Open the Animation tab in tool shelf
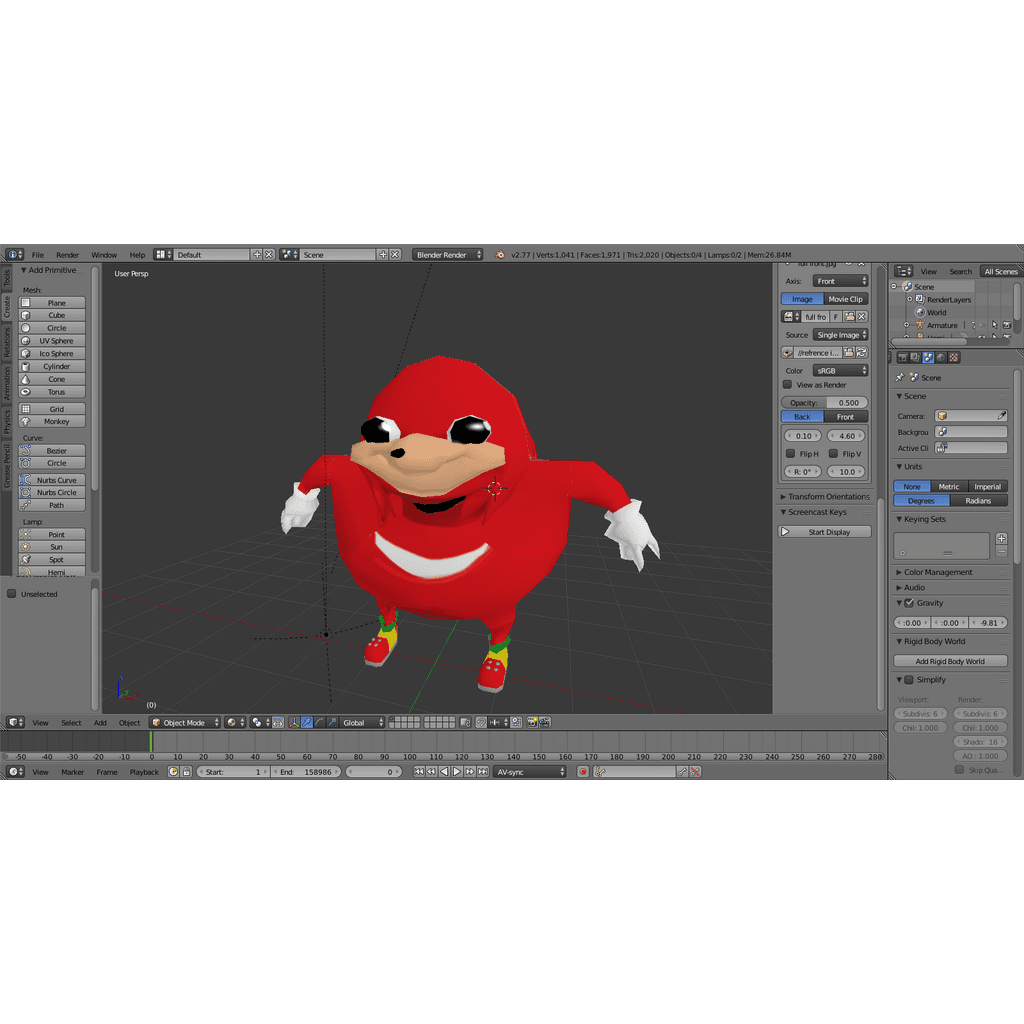Viewport: 1024px width, 1024px height. [x=7, y=383]
